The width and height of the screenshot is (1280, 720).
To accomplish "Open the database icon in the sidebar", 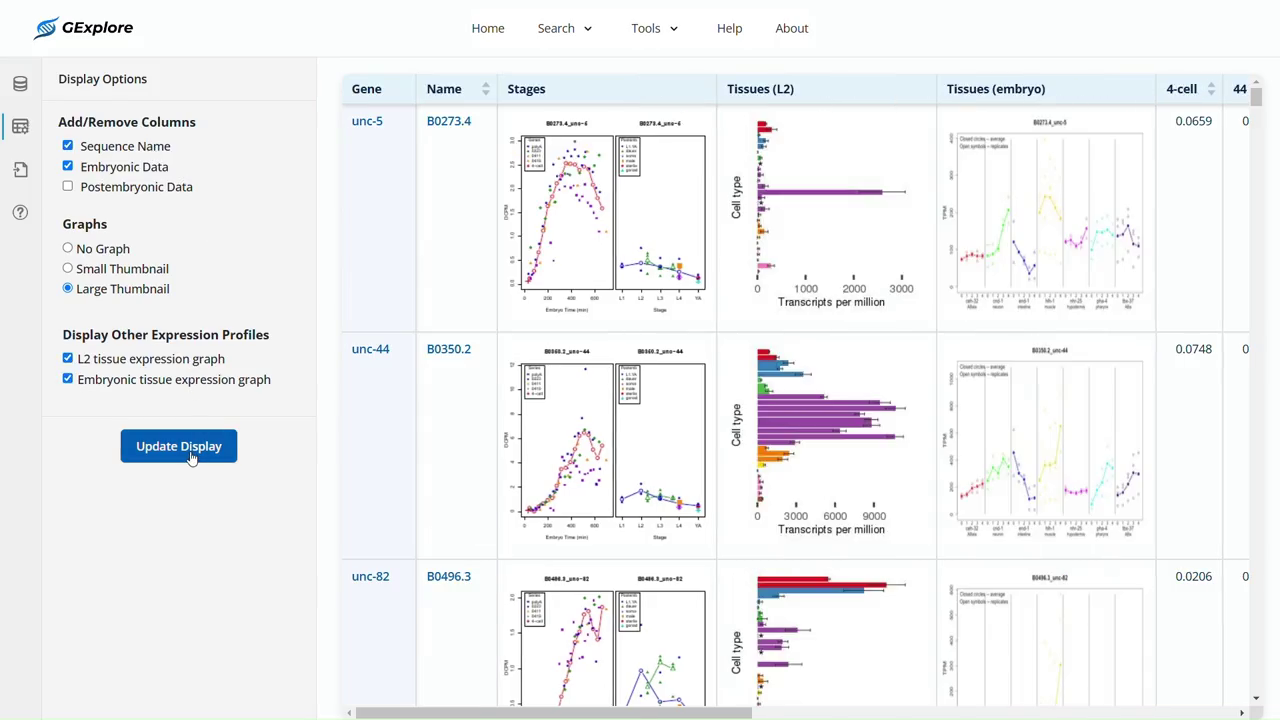I will click(20, 84).
